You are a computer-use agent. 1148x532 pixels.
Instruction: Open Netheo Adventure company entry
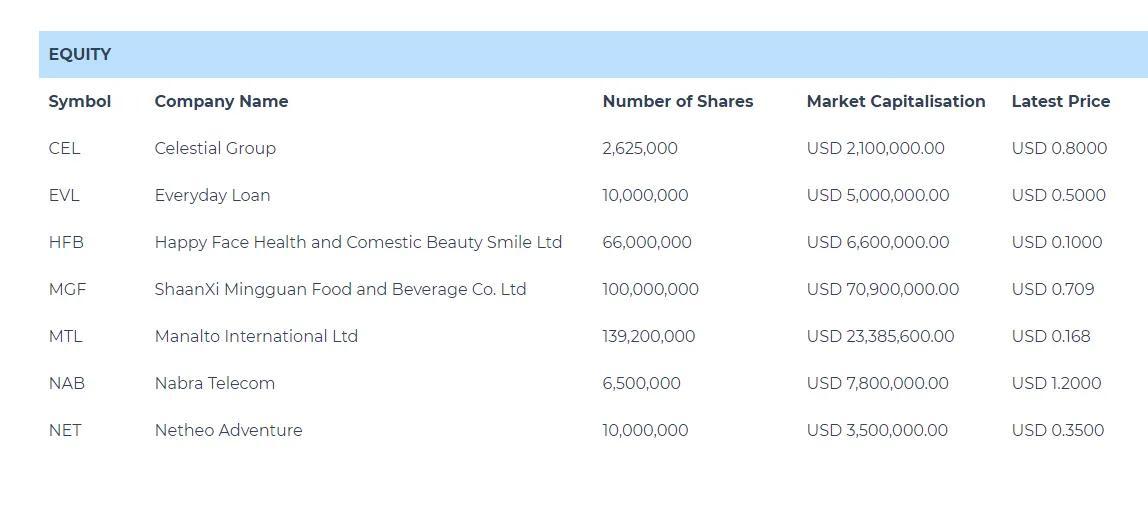click(x=228, y=430)
